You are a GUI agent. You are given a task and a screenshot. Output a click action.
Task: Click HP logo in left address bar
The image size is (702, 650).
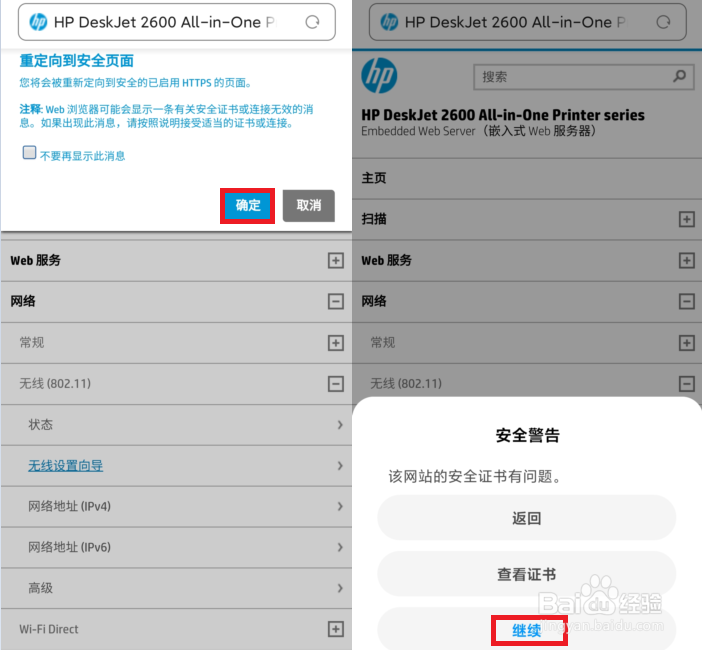[38, 22]
